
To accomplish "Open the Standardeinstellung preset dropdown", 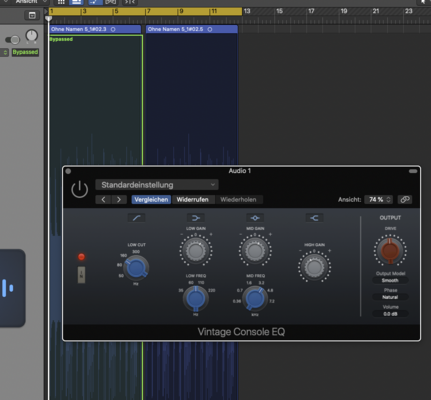I will point(157,185).
